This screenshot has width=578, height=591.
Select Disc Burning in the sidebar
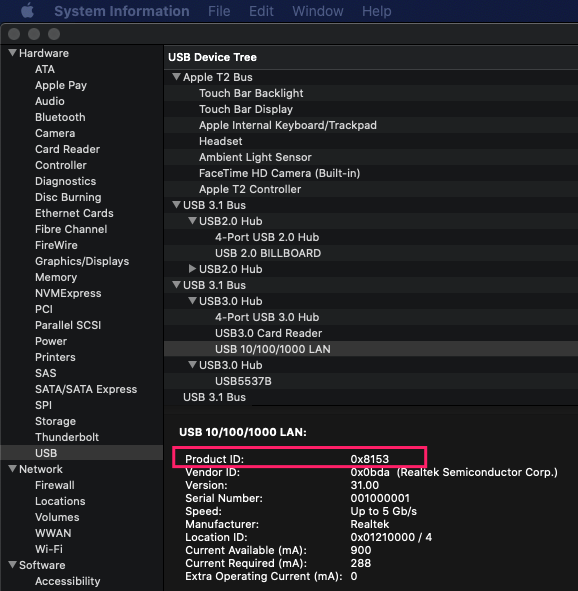[x=68, y=197]
